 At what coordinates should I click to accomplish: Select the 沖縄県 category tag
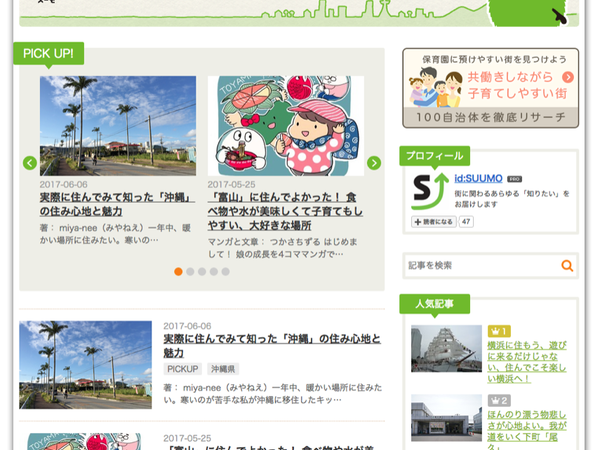(x=222, y=369)
